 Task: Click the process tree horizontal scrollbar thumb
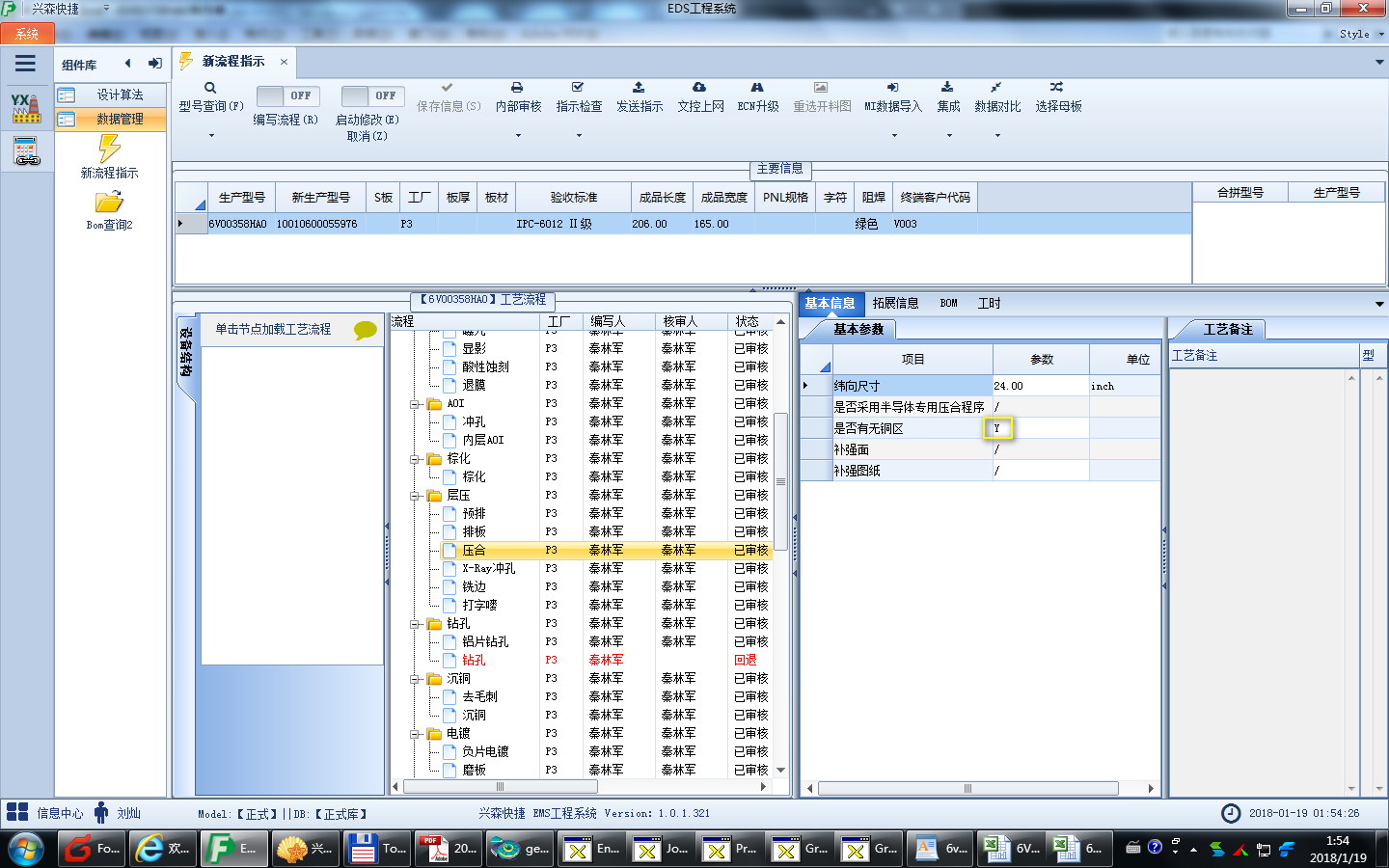point(500,787)
